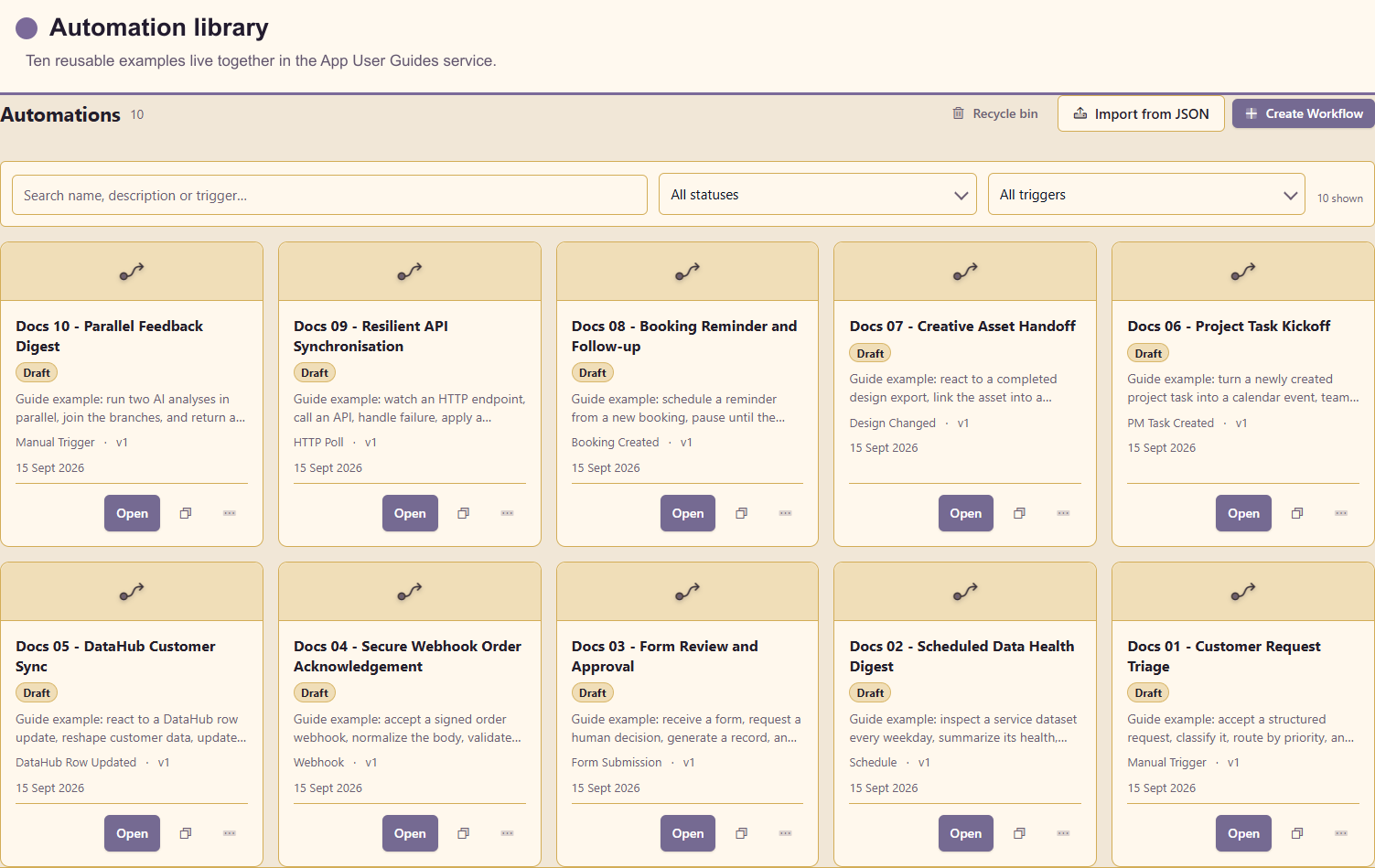Open ellipsis menu for Docs 02 card

pos(1063,833)
